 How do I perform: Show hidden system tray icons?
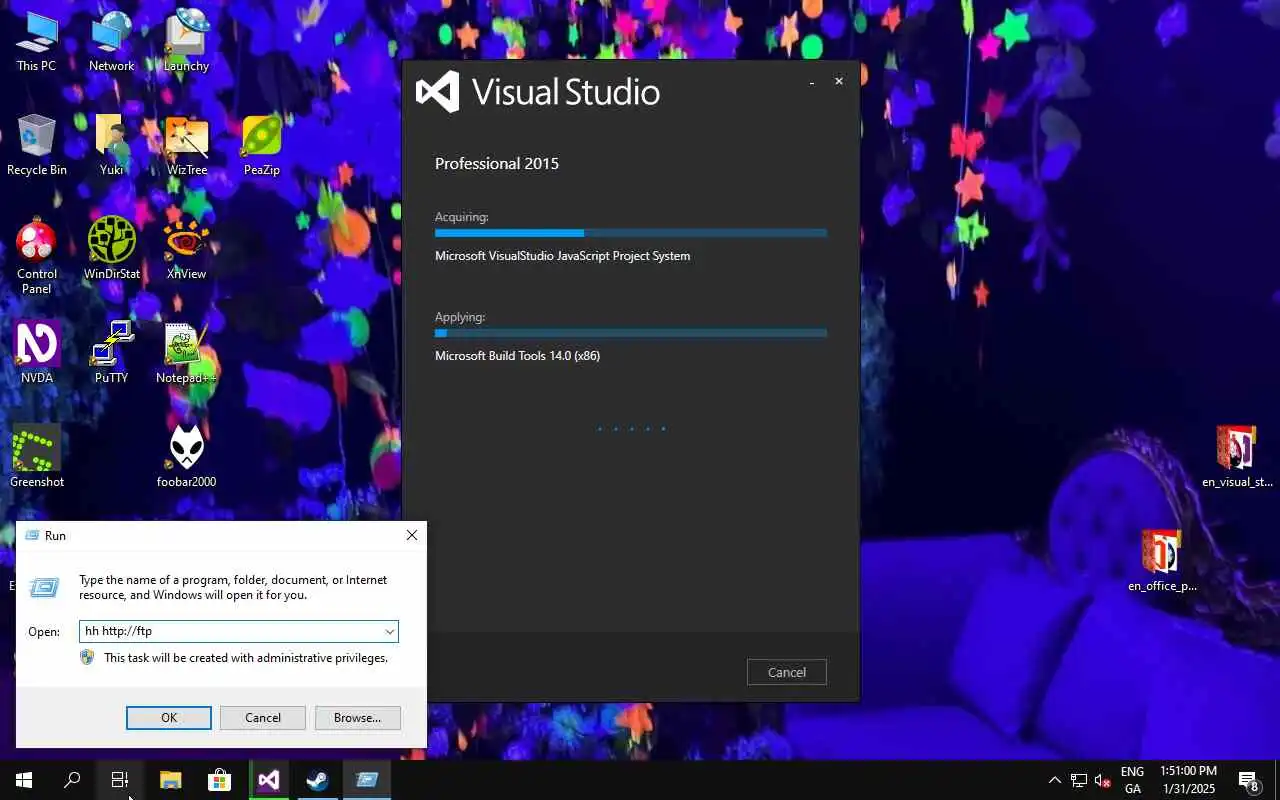(1054, 780)
